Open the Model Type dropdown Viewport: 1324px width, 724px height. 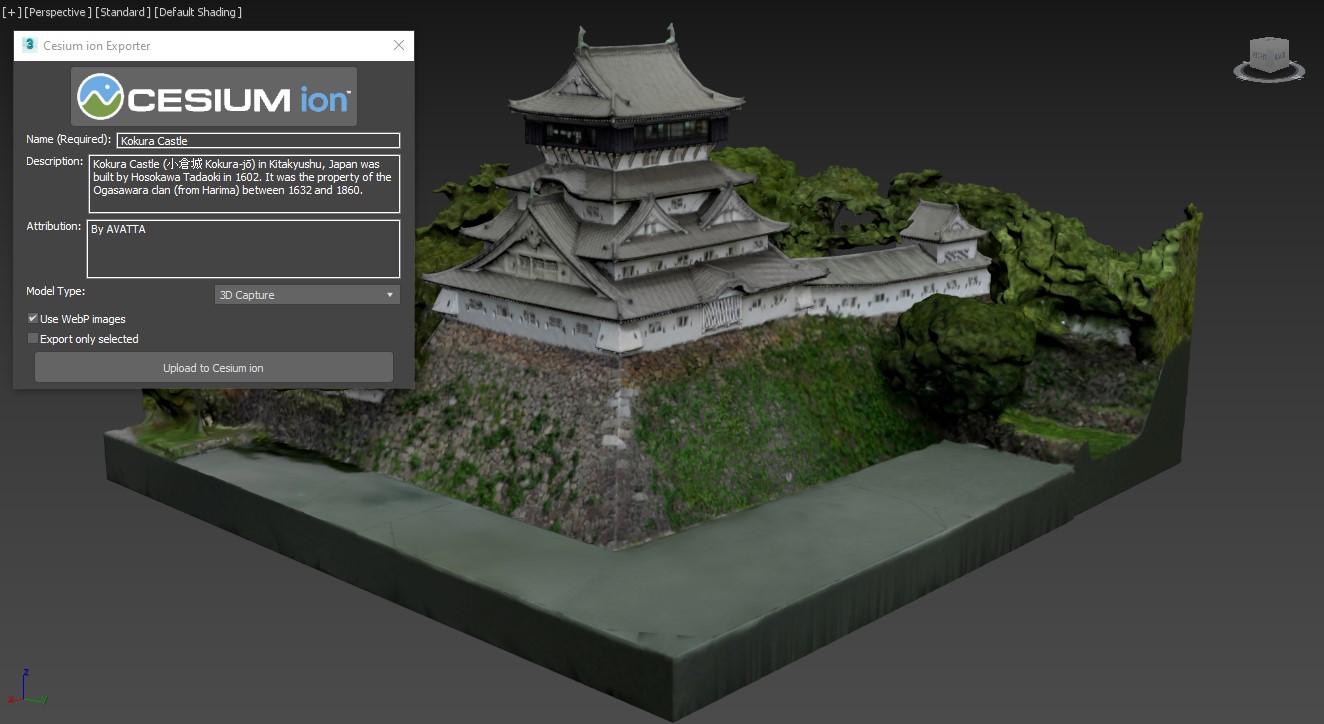pos(307,295)
